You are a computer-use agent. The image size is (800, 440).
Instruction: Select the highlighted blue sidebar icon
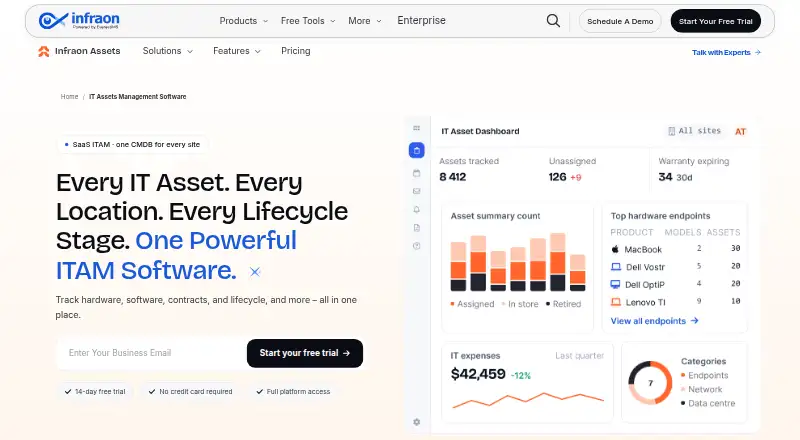click(417, 150)
